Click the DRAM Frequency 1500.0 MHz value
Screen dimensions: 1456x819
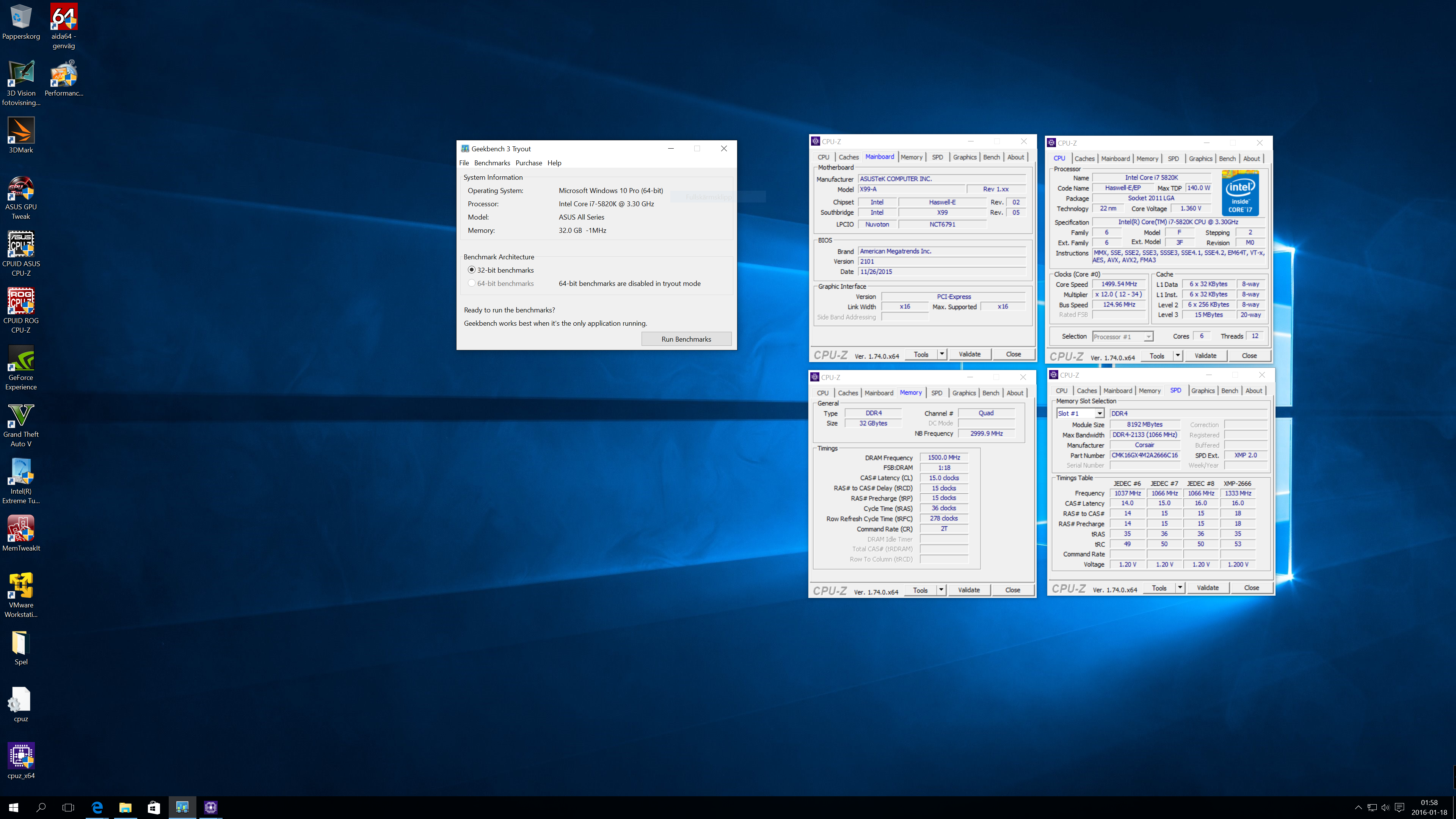[944, 457]
